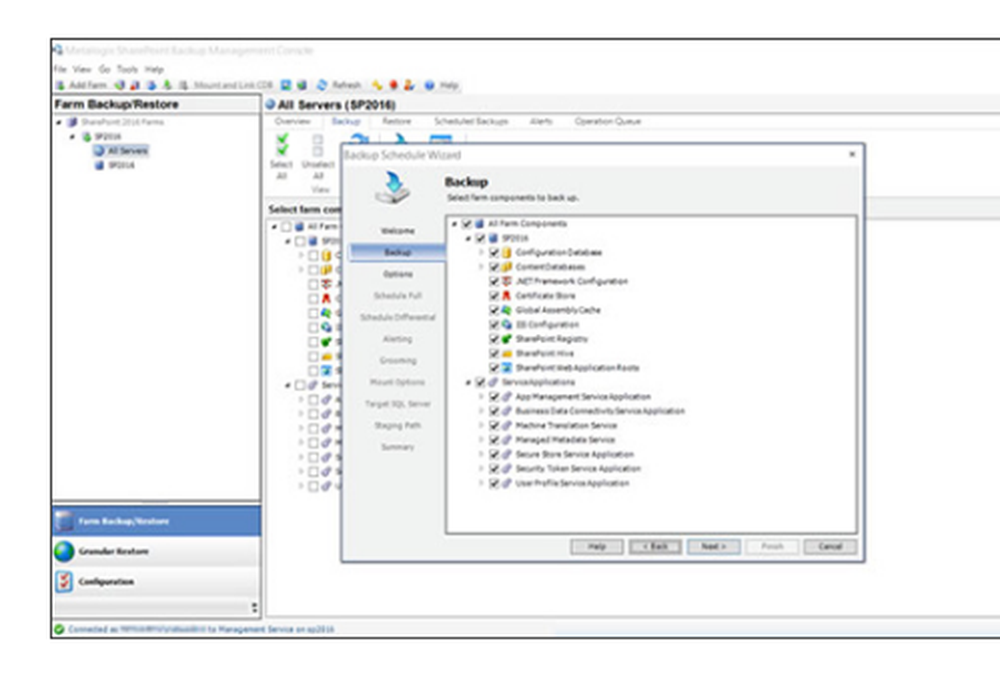Click the SharePoint Hive folder icon
1000x673 pixels.
tap(507, 353)
